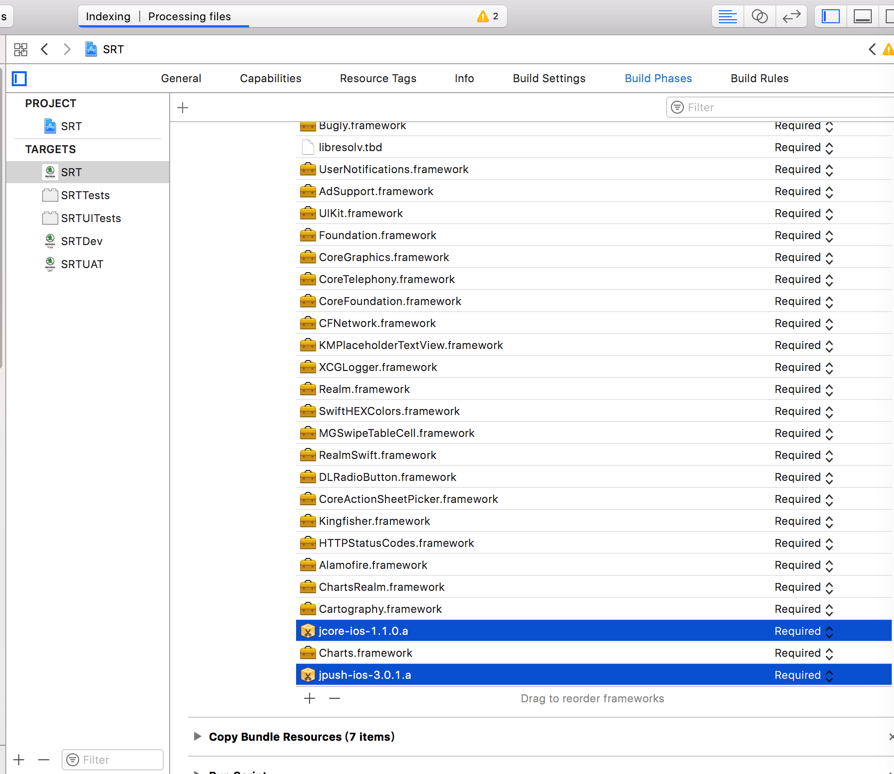Change Required status for XCGLogger.framework
The image size is (894, 774).
[x=804, y=368]
